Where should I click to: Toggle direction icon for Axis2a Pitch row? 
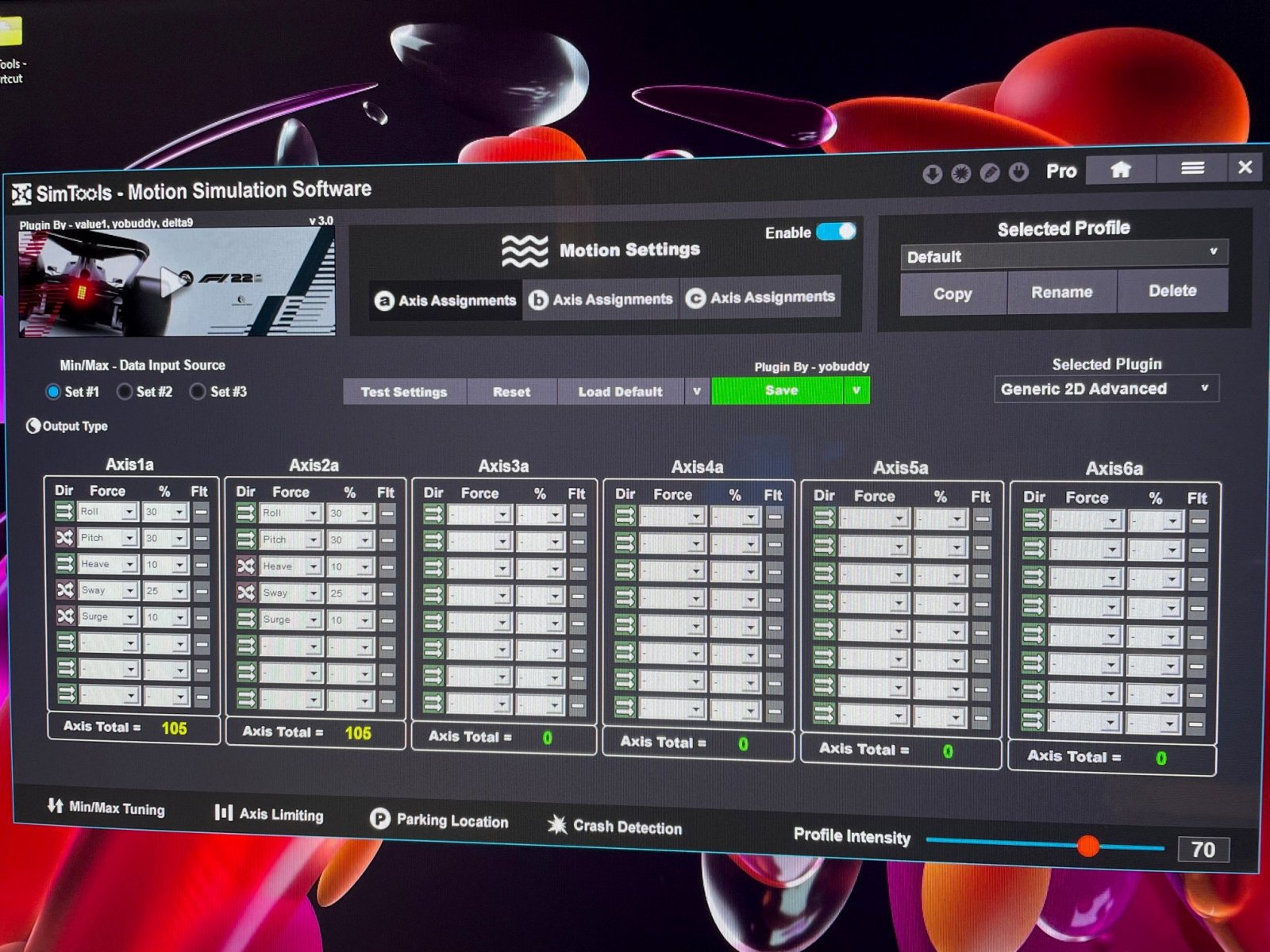click(246, 539)
